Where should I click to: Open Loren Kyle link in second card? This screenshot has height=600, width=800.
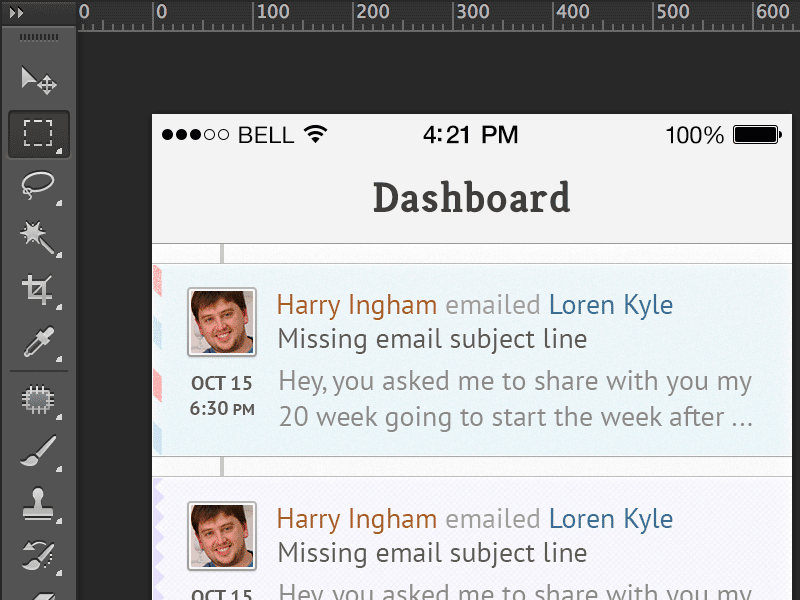point(611,519)
